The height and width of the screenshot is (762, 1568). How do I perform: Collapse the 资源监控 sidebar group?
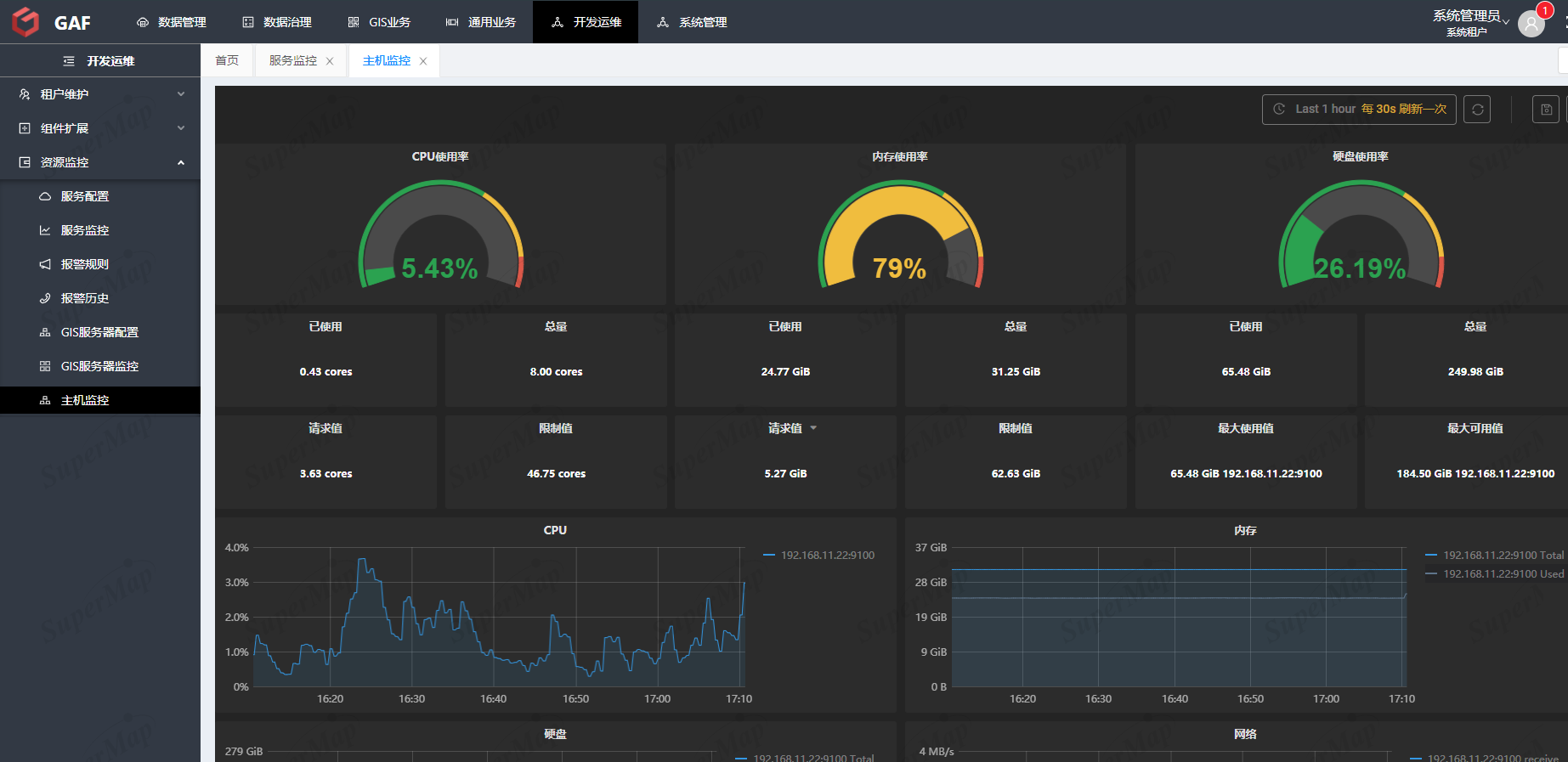[x=100, y=162]
